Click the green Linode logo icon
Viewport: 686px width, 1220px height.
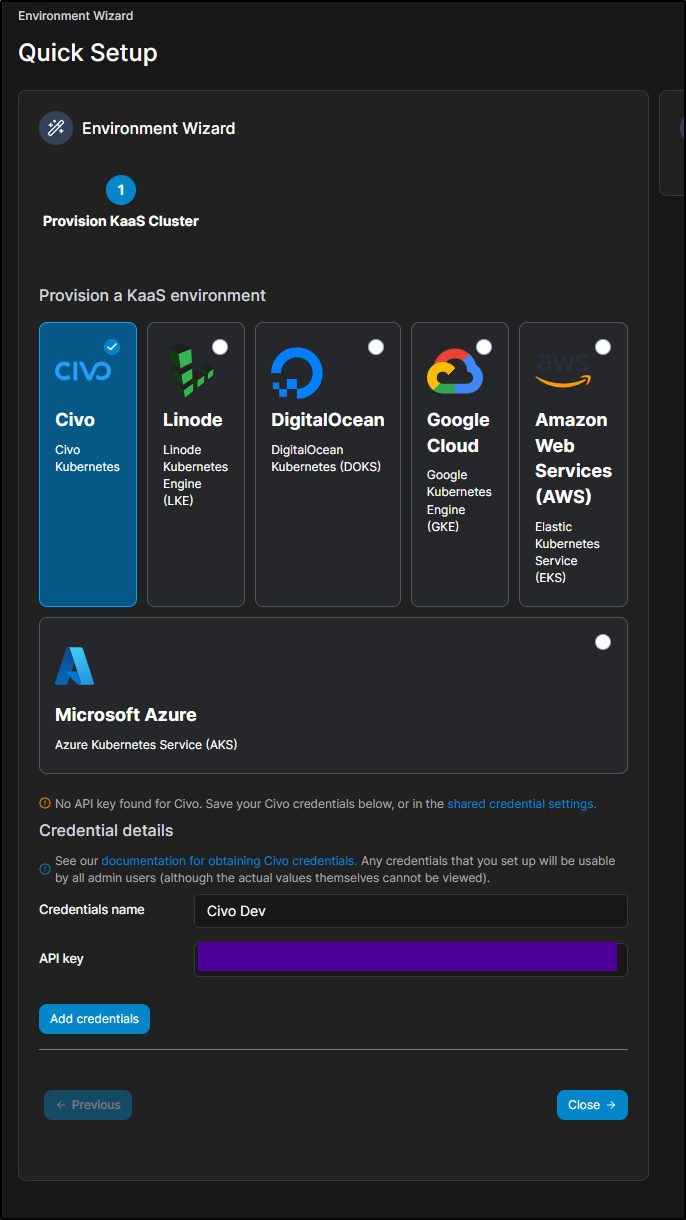click(190, 372)
